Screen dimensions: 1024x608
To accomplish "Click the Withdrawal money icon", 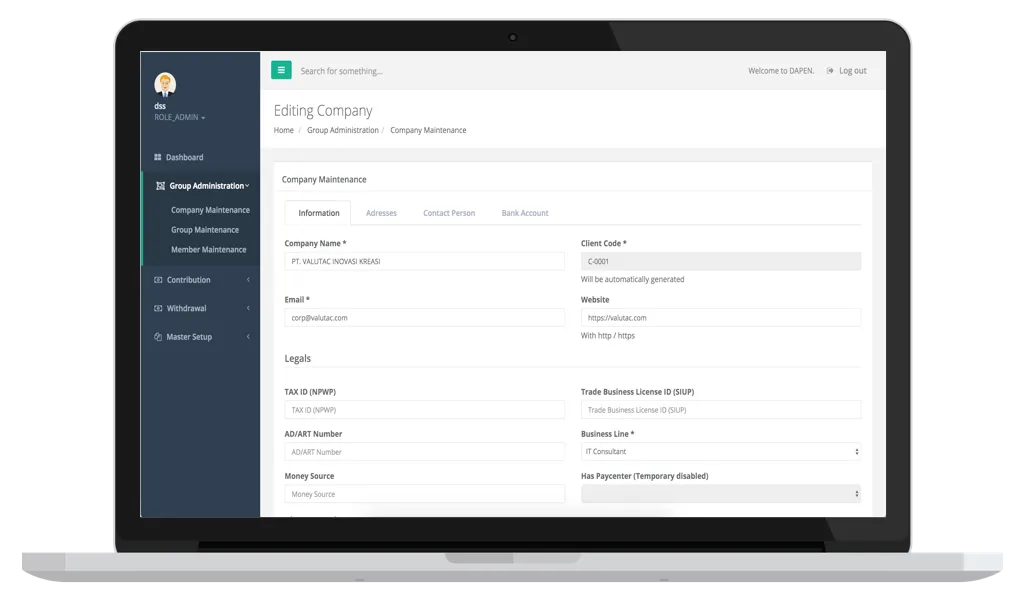I will pyautogui.click(x=158, y=308).
